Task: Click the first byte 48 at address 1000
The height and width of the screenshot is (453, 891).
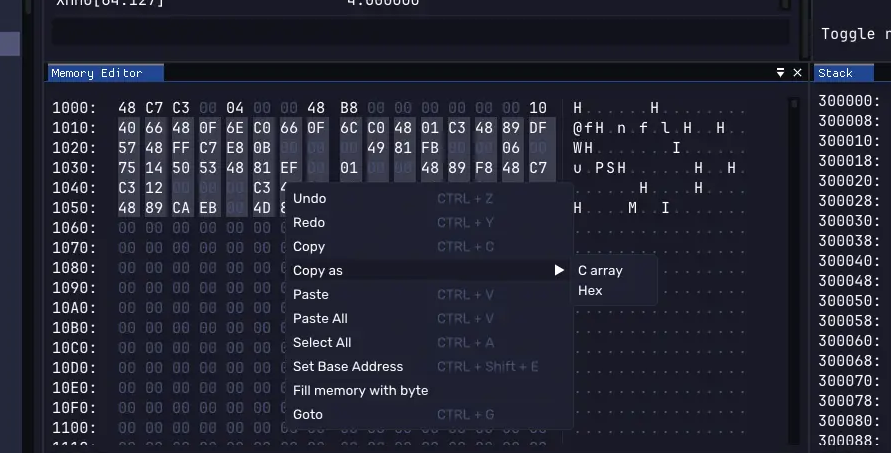Action: 127,108
